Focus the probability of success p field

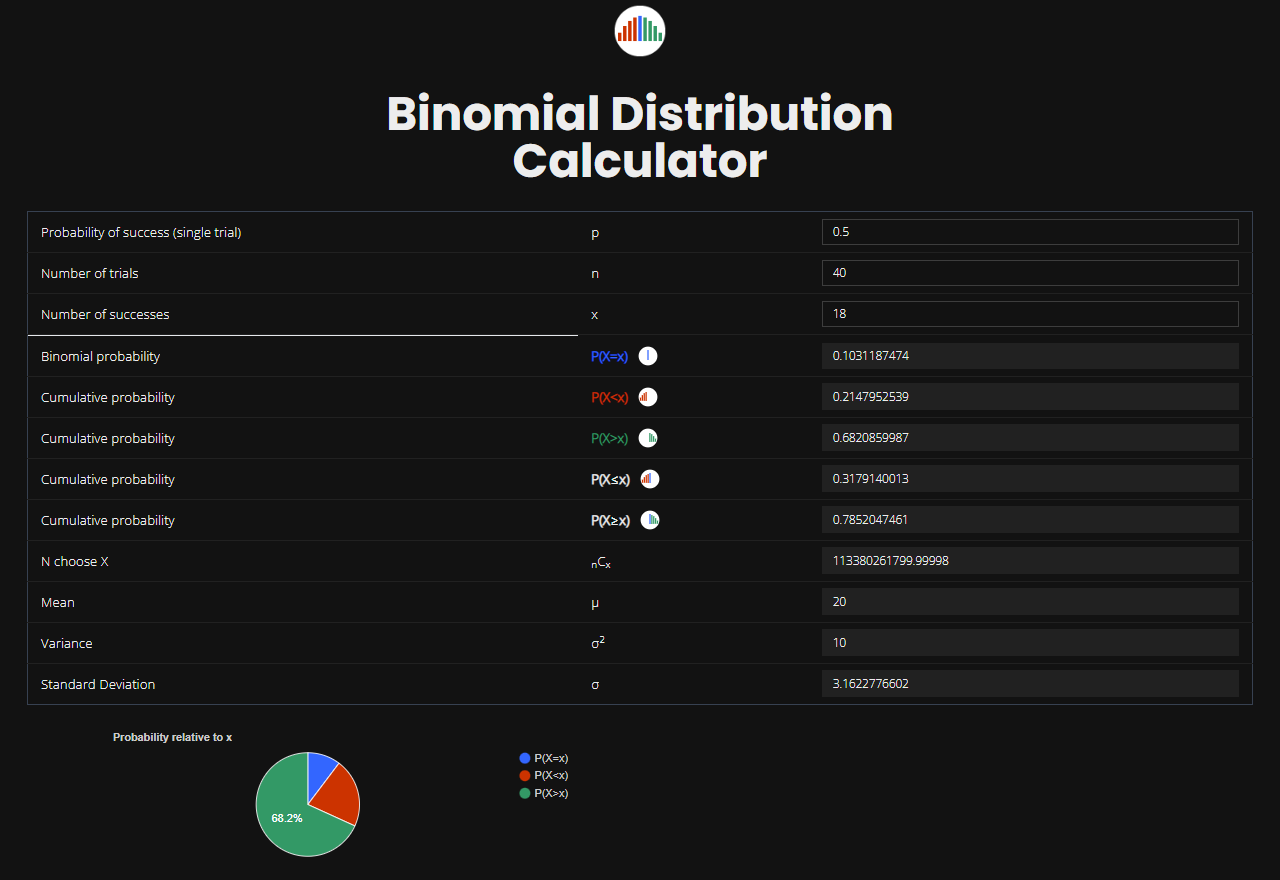tap(1030, 232)
